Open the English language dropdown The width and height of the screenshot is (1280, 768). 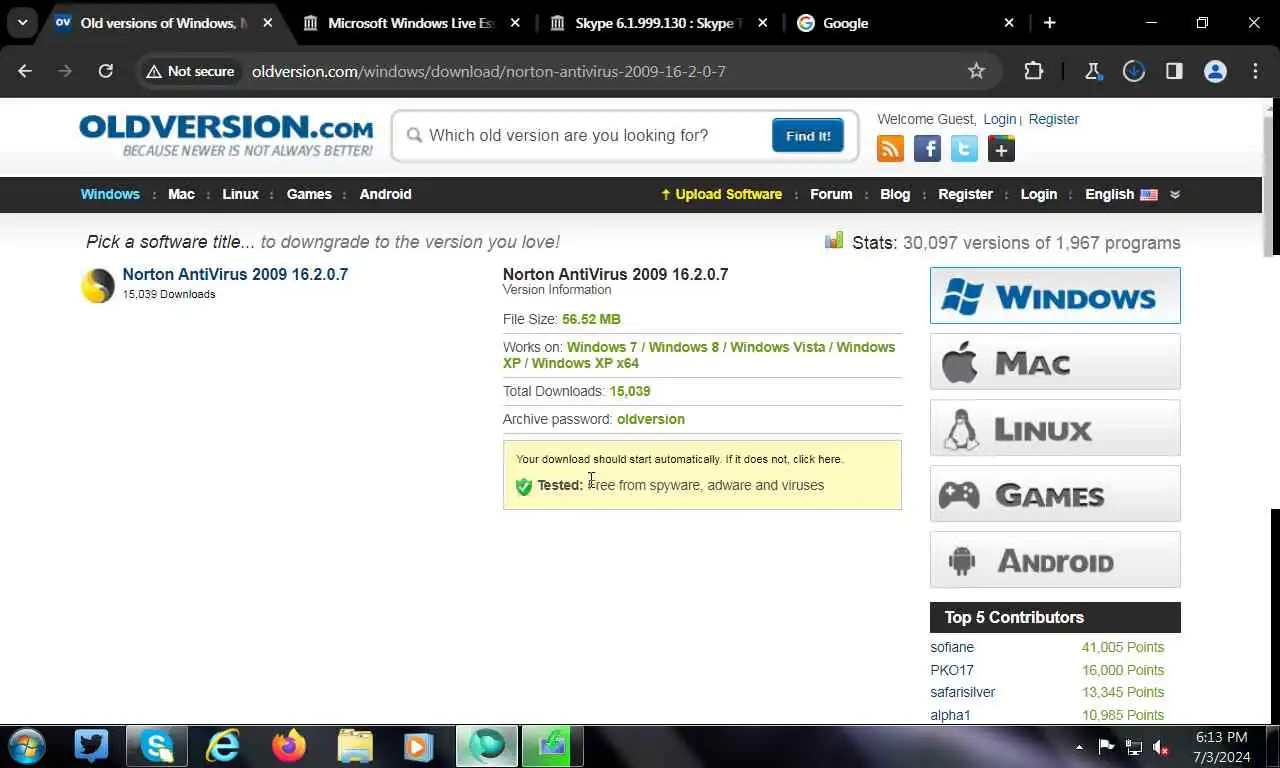pyautogui.click(x=1121, y=194)
